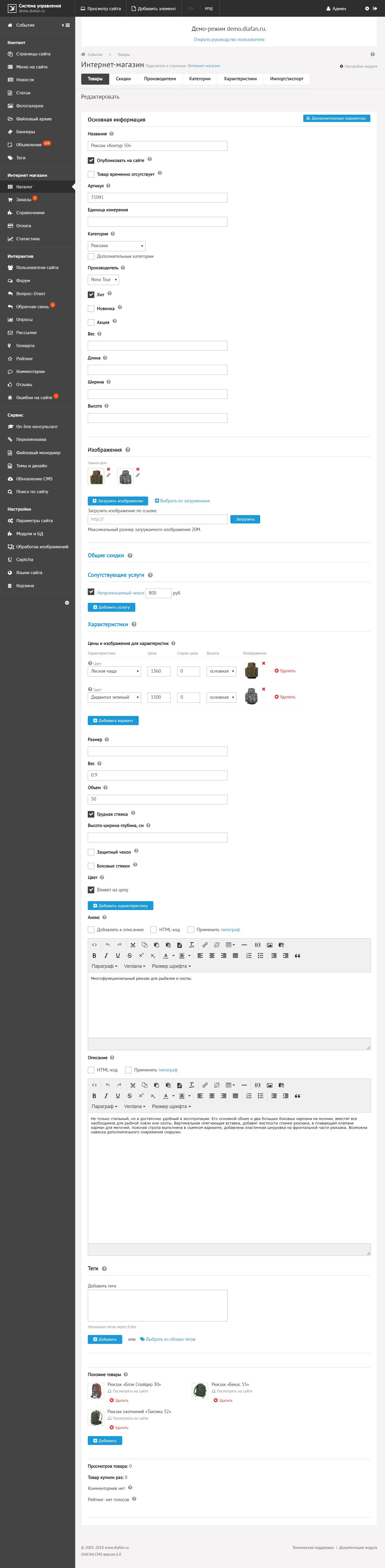The image size is (385, 1568).
Task: Uncheck Опубликовать на сайте checkbox
Action: [x=91, y=161]
